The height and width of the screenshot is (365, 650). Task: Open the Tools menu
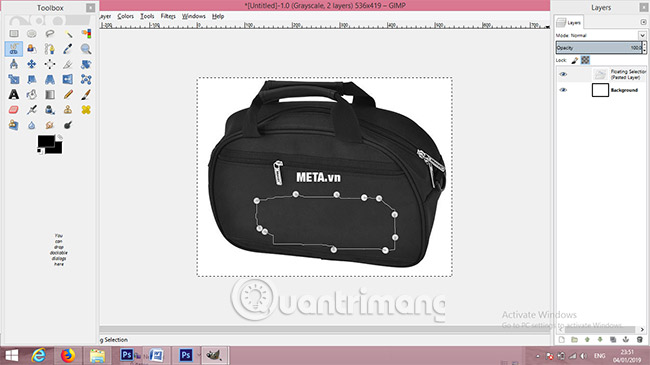(x=147, y=16)
